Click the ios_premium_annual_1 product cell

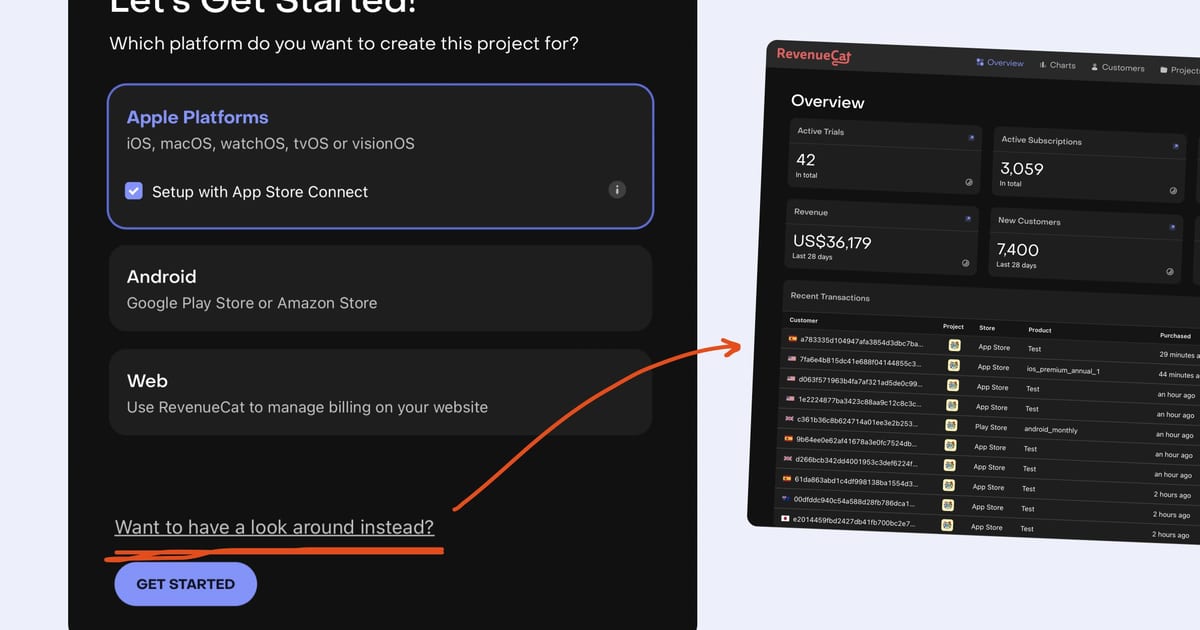[1062, 370]
